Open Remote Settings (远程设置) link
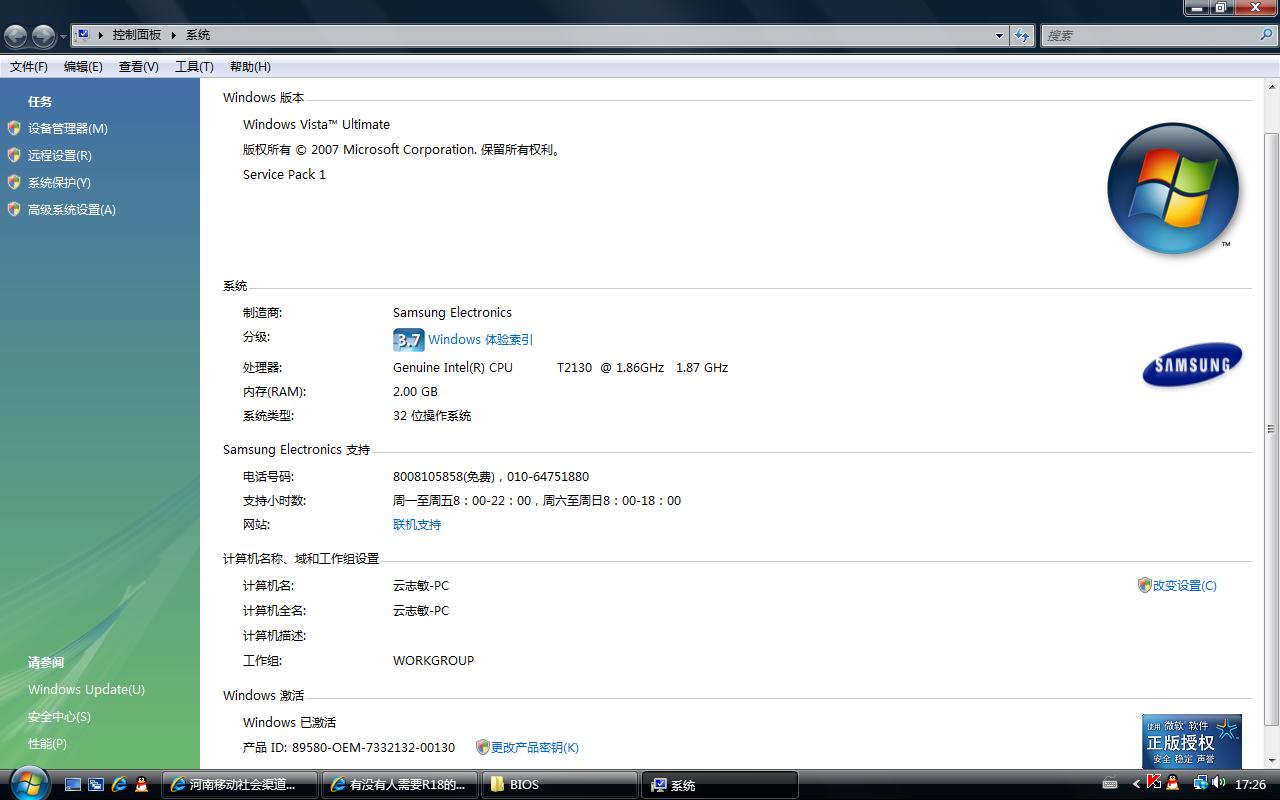This screenshot has width=1280, height=800. pos(60,155)
